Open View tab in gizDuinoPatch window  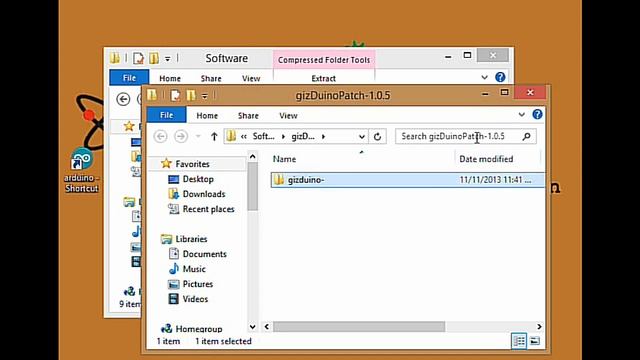[x=288, y=116]
